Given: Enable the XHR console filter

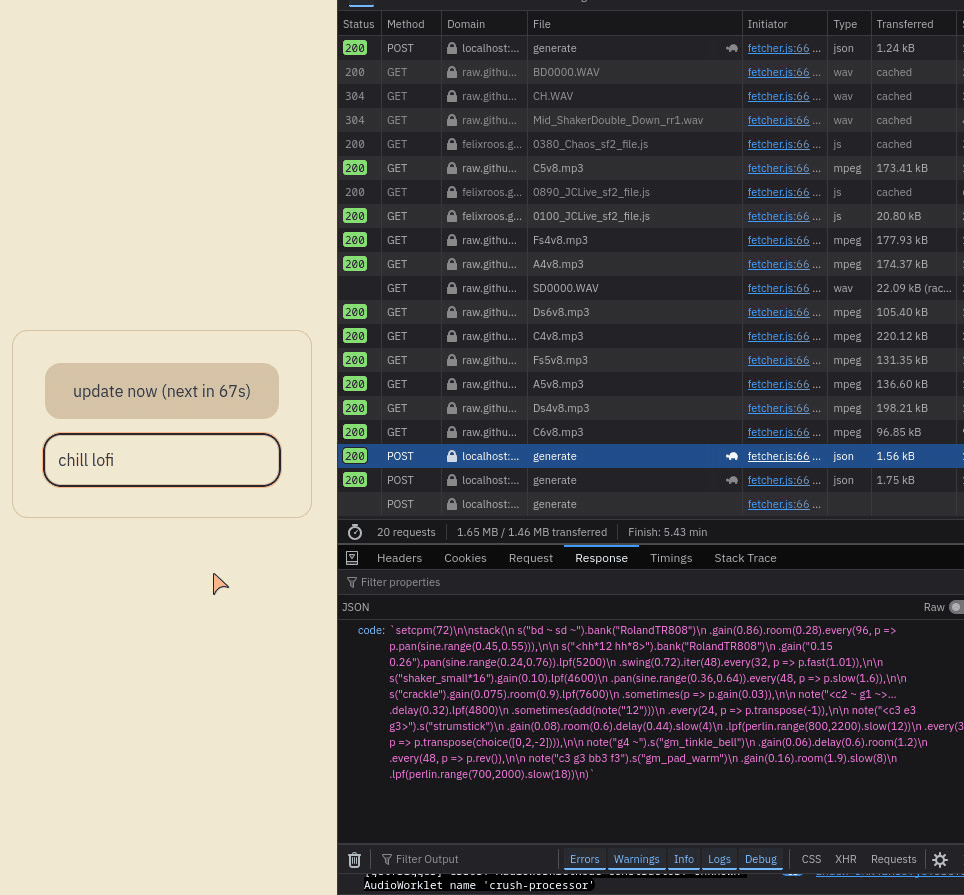Looking at the screenshot, I should [x=845, y=859].
